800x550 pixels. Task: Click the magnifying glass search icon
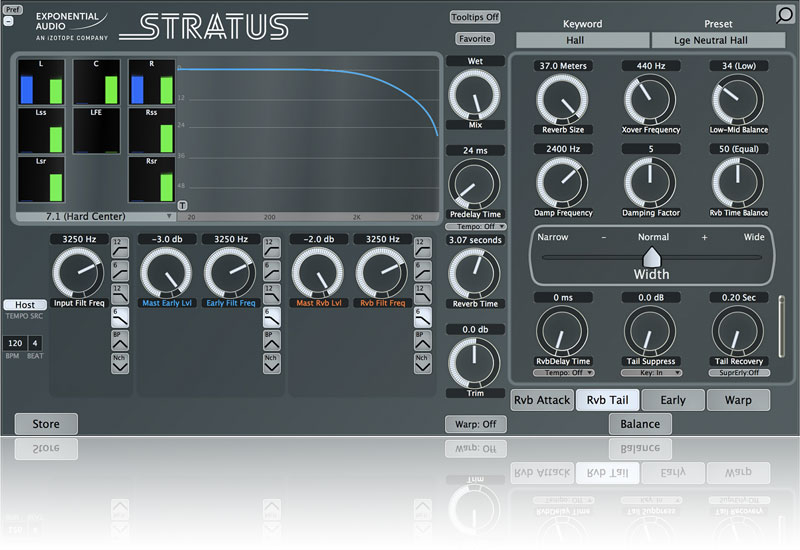pyautogui.click(x=785, y=14)
